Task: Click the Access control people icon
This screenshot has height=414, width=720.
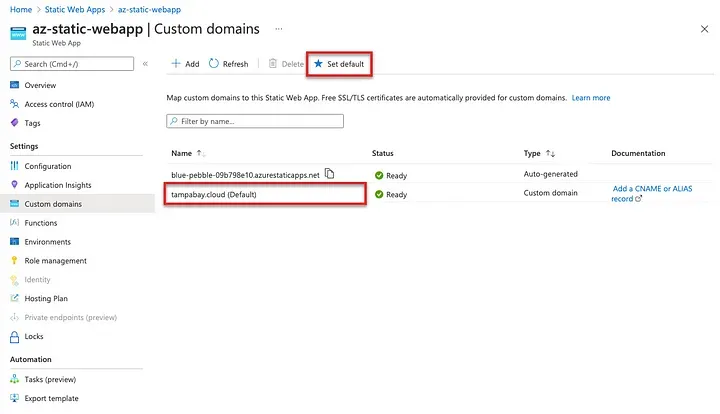Action: click(15, 104)
